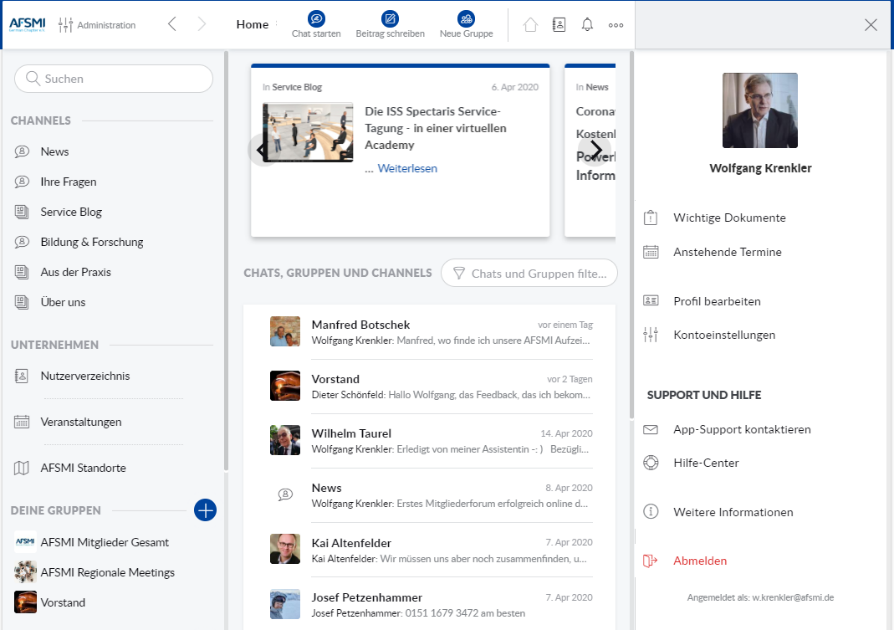Open notifications bell

point(587,25)
